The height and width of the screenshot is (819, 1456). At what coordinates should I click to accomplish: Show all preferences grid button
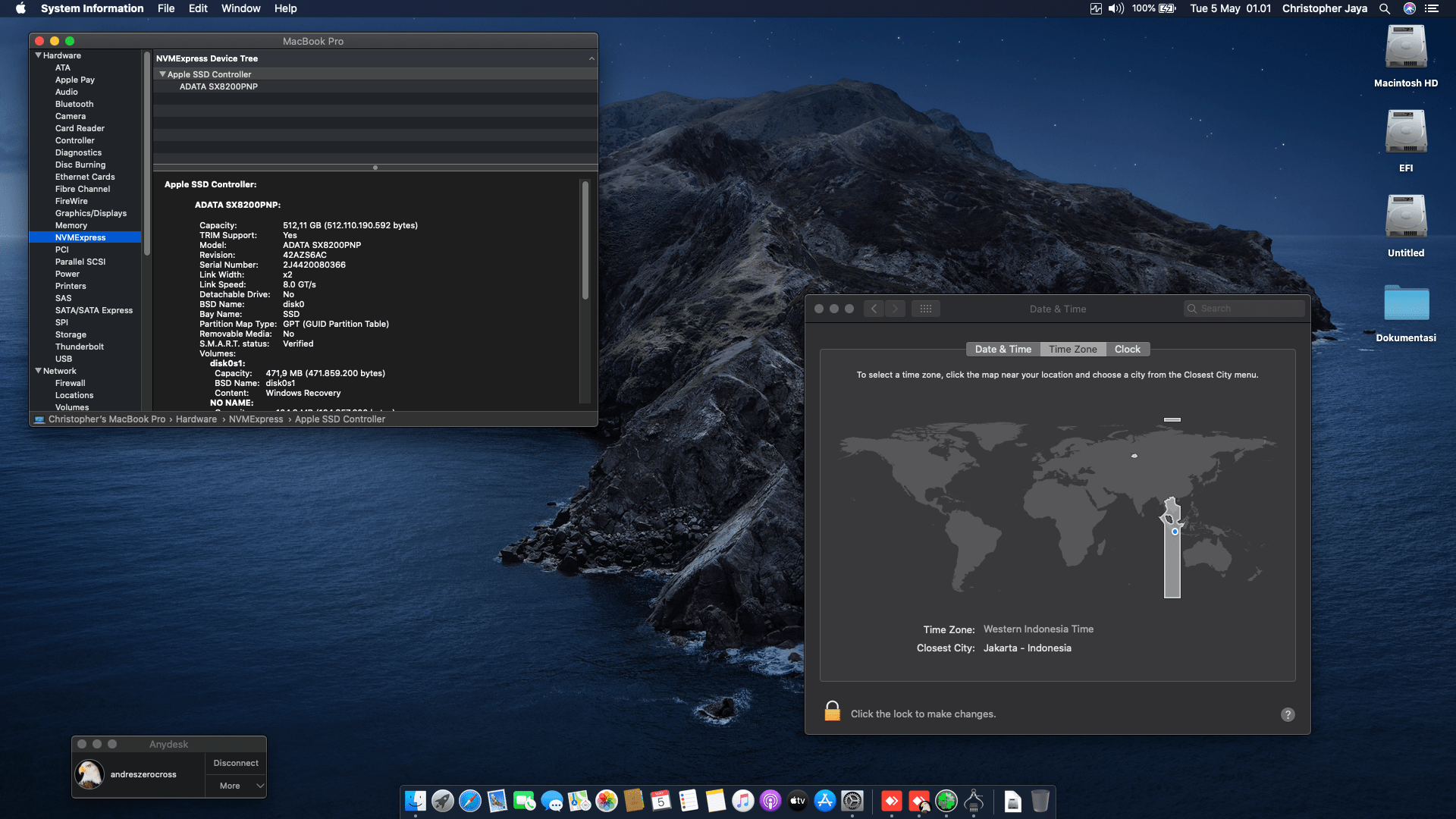coord(926,309)
